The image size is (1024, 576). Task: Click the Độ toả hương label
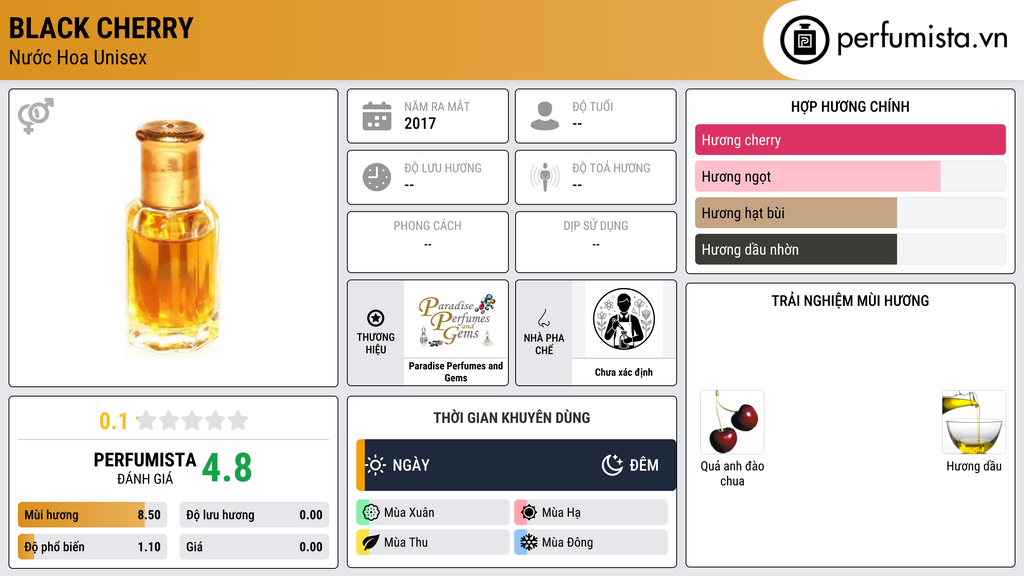(x=611, y=168)
